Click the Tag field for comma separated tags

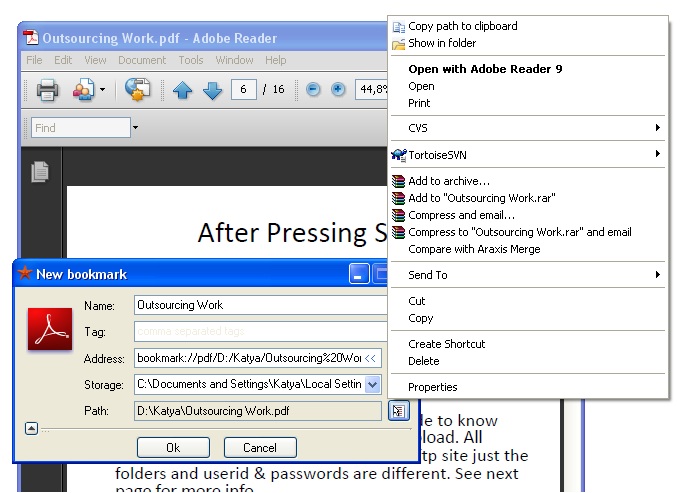[x=260, y=331]
